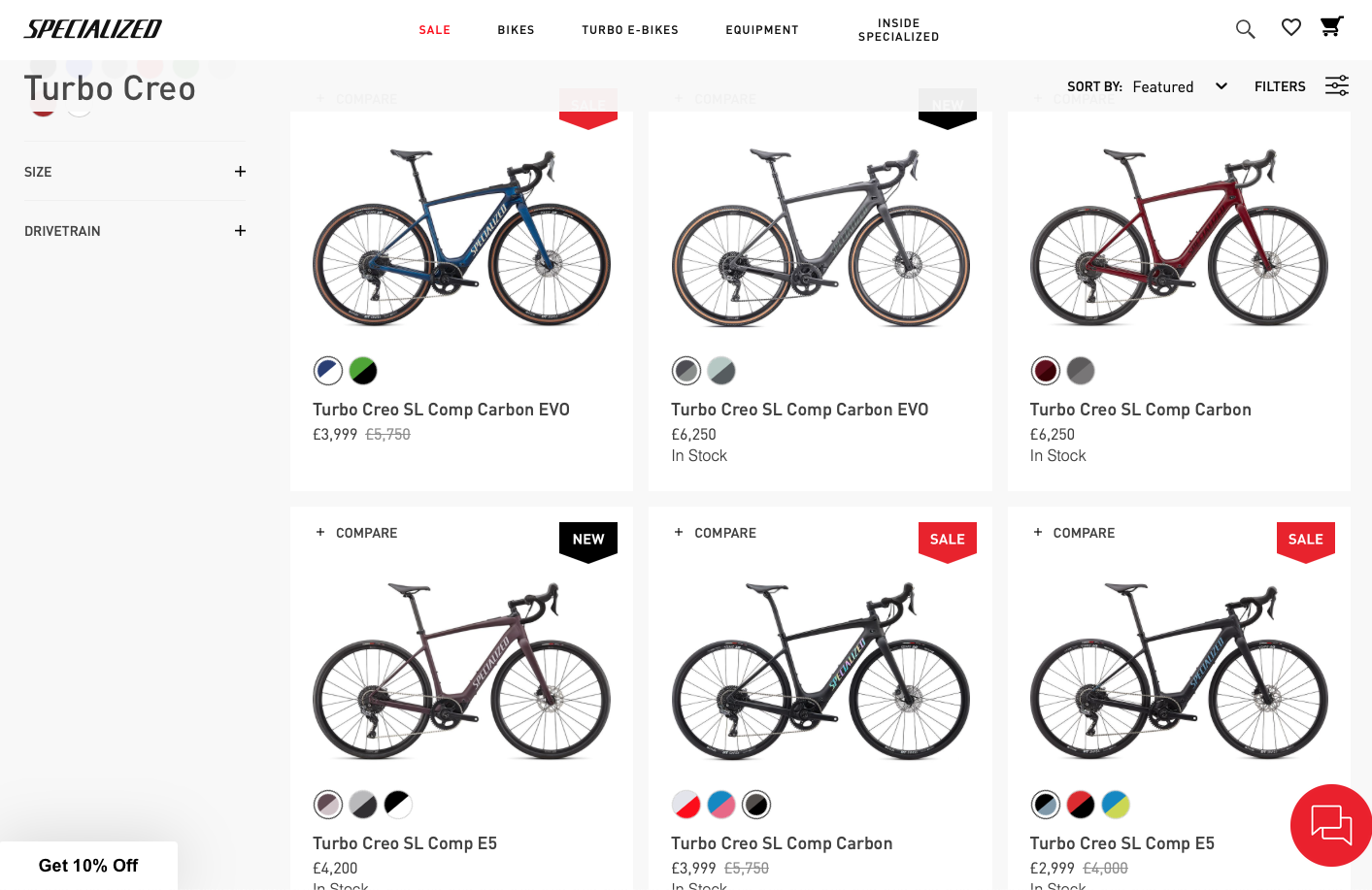Click the maroon Turbo Creo SL Comp Carbon image
Viewport: 1372px width, 890px height.
[x=1179, y=238]
